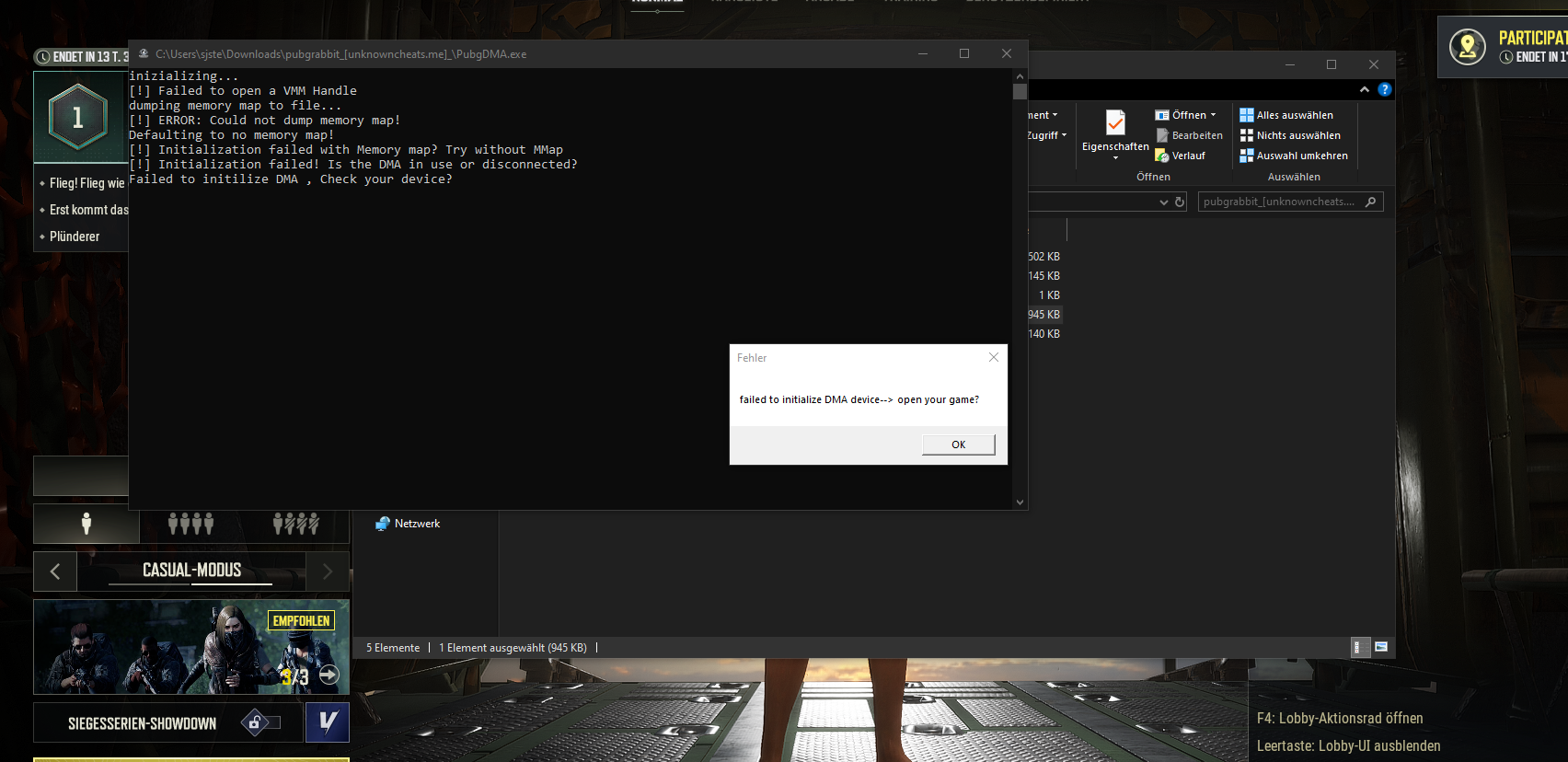Click Nichts auswählen in Explorer ribbon
This screenshot has width=1568, height=762.
click(x=1290, y=135)
